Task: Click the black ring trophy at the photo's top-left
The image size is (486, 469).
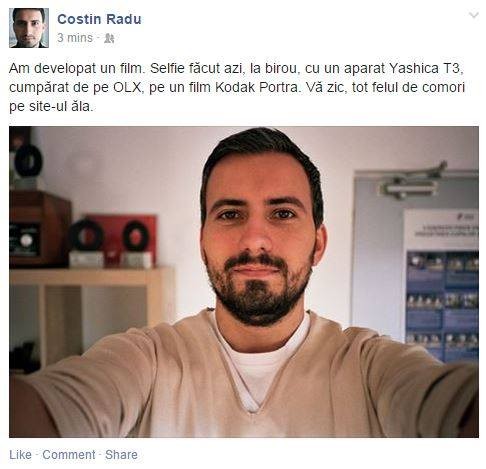Action: 28,161
